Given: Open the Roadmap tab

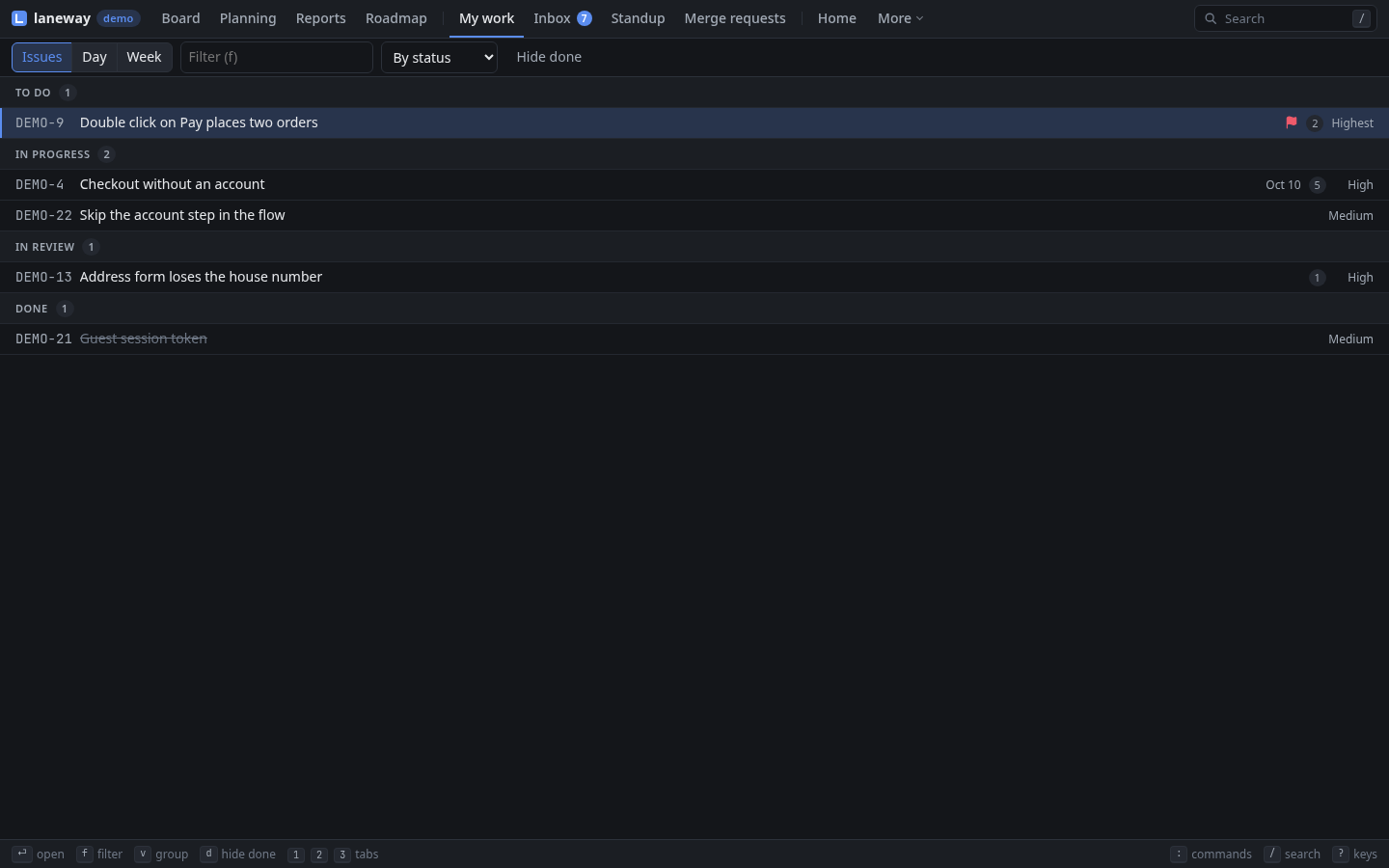Looking at the screenshot, I should click(396, 18).
